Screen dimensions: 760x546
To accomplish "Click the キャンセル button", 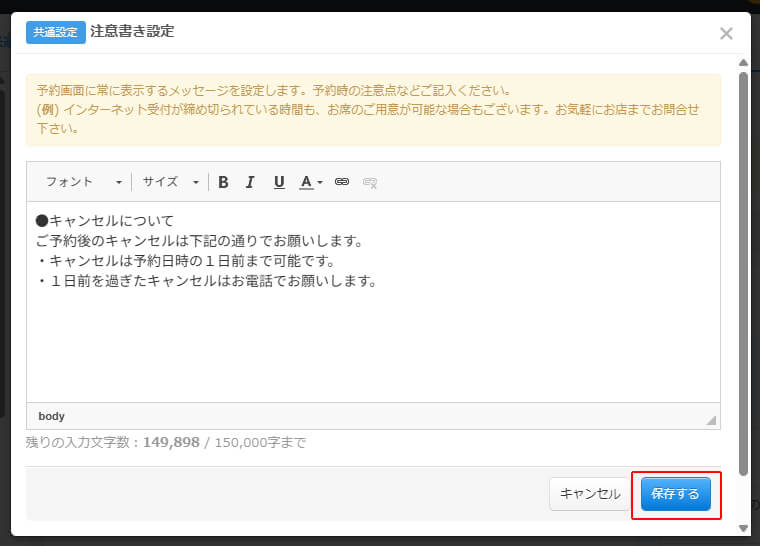I will click(590, 494).
